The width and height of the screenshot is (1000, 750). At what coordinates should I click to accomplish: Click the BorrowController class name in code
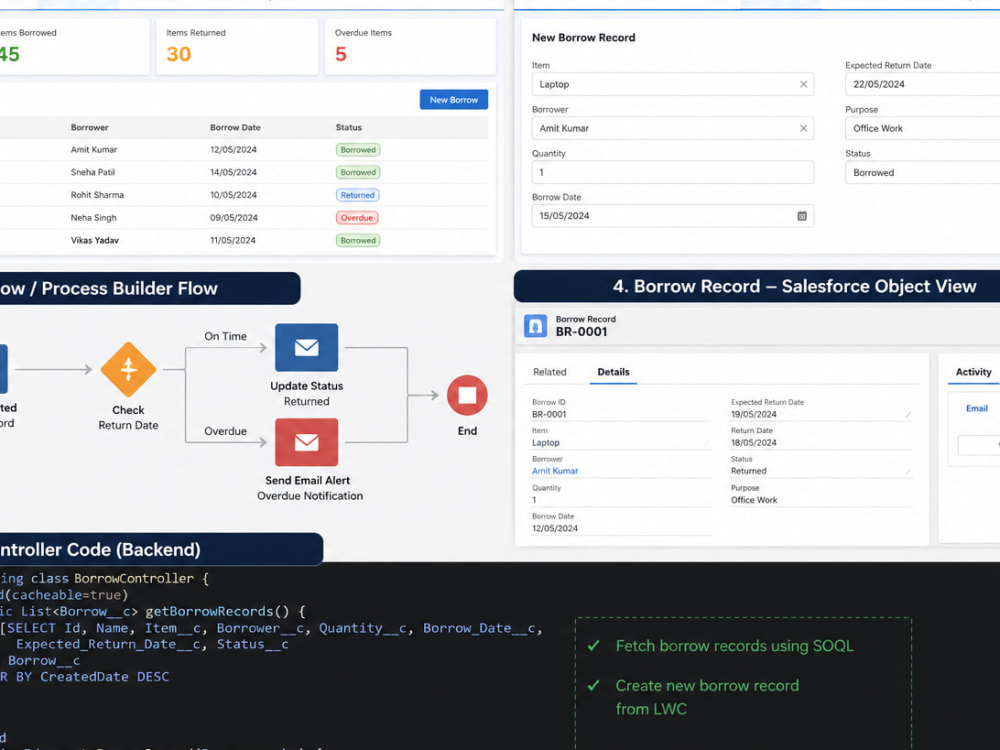pos(134,578)
